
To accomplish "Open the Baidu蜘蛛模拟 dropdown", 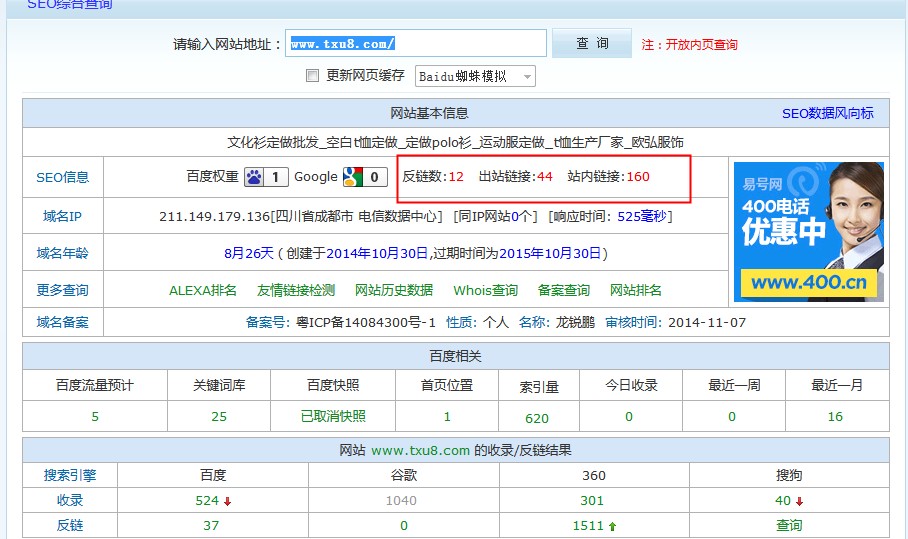I will 476,76.
